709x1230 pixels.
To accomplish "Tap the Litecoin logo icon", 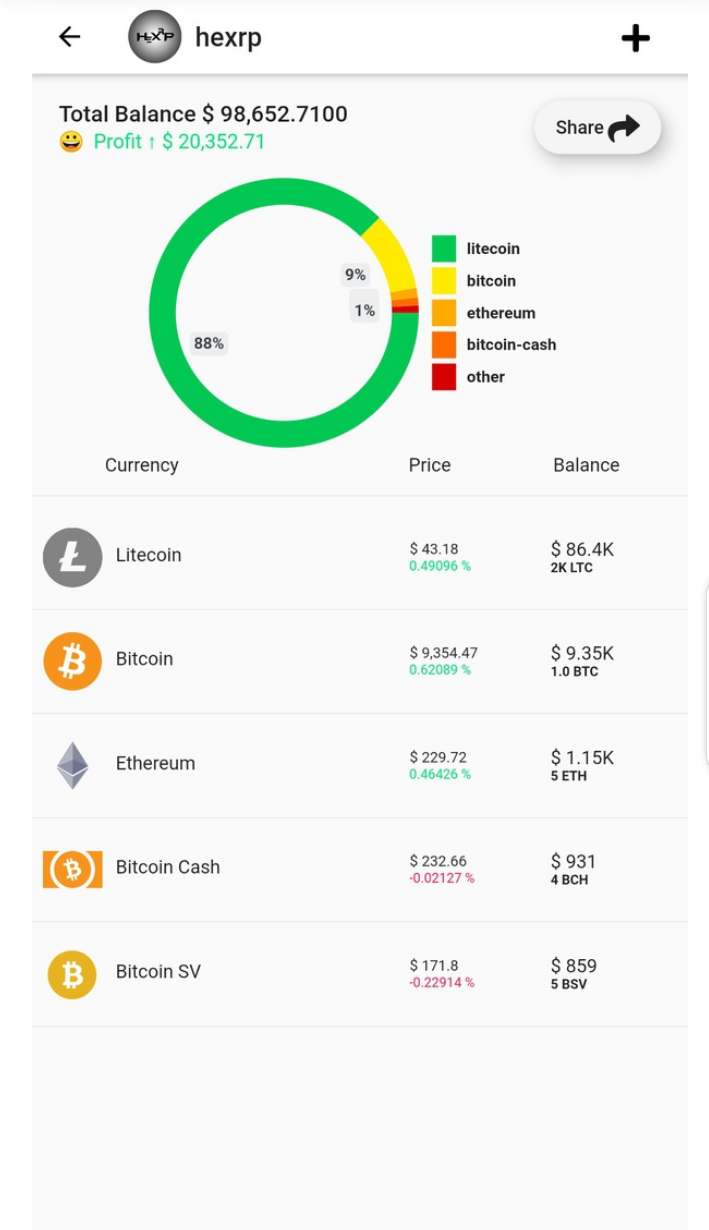I will (72, 557).
